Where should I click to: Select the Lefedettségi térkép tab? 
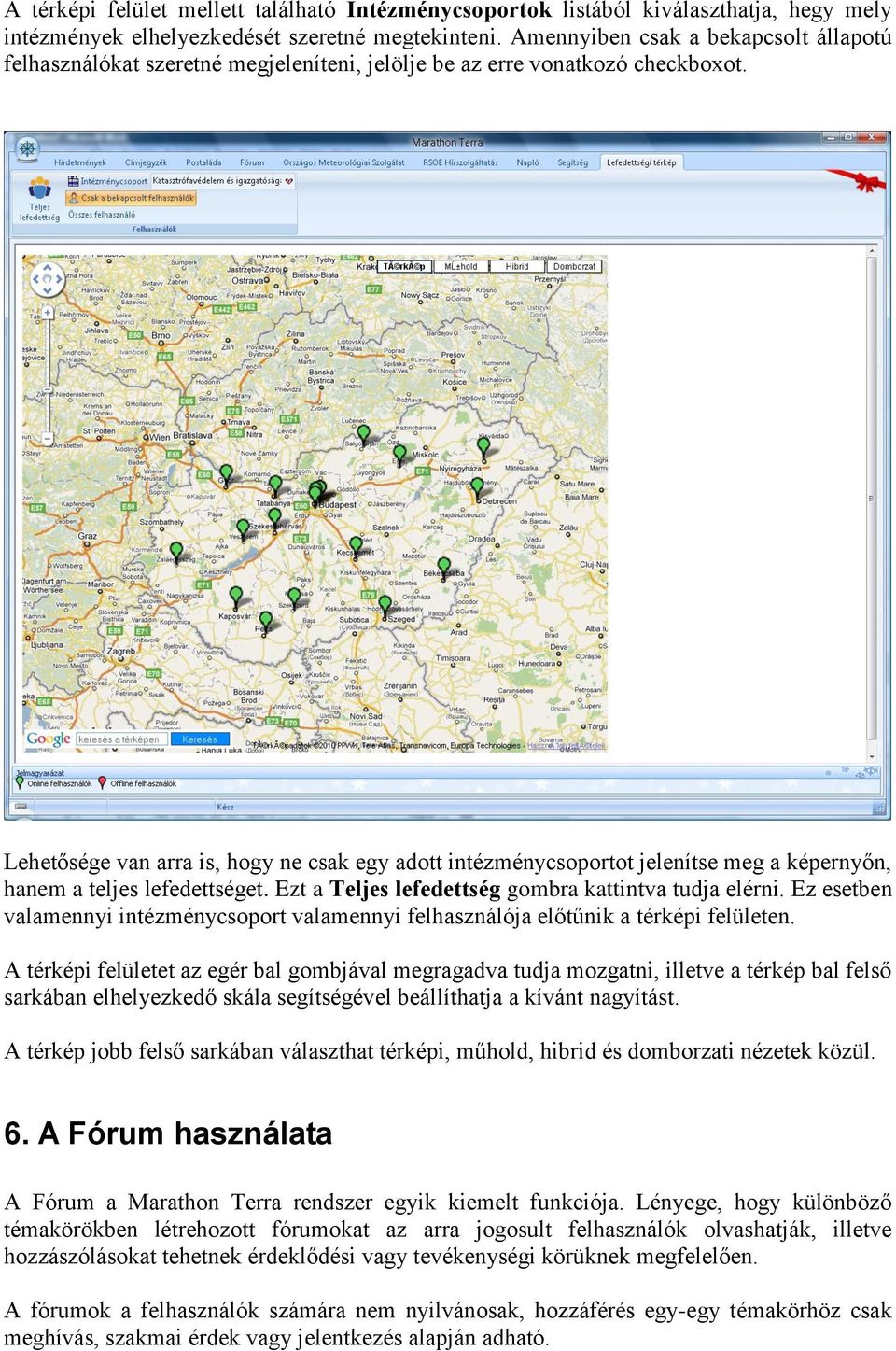[641, 162]
